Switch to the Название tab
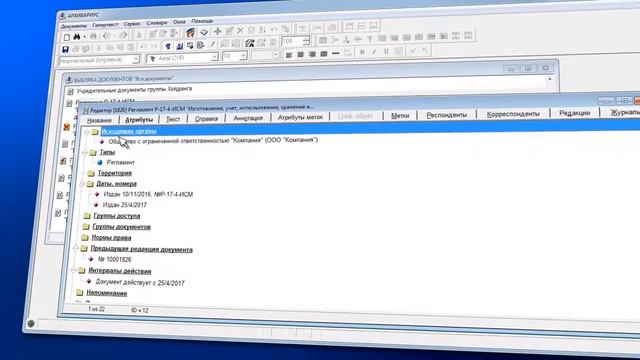This screenshot has height=360, width=640. tap(99, 120)
